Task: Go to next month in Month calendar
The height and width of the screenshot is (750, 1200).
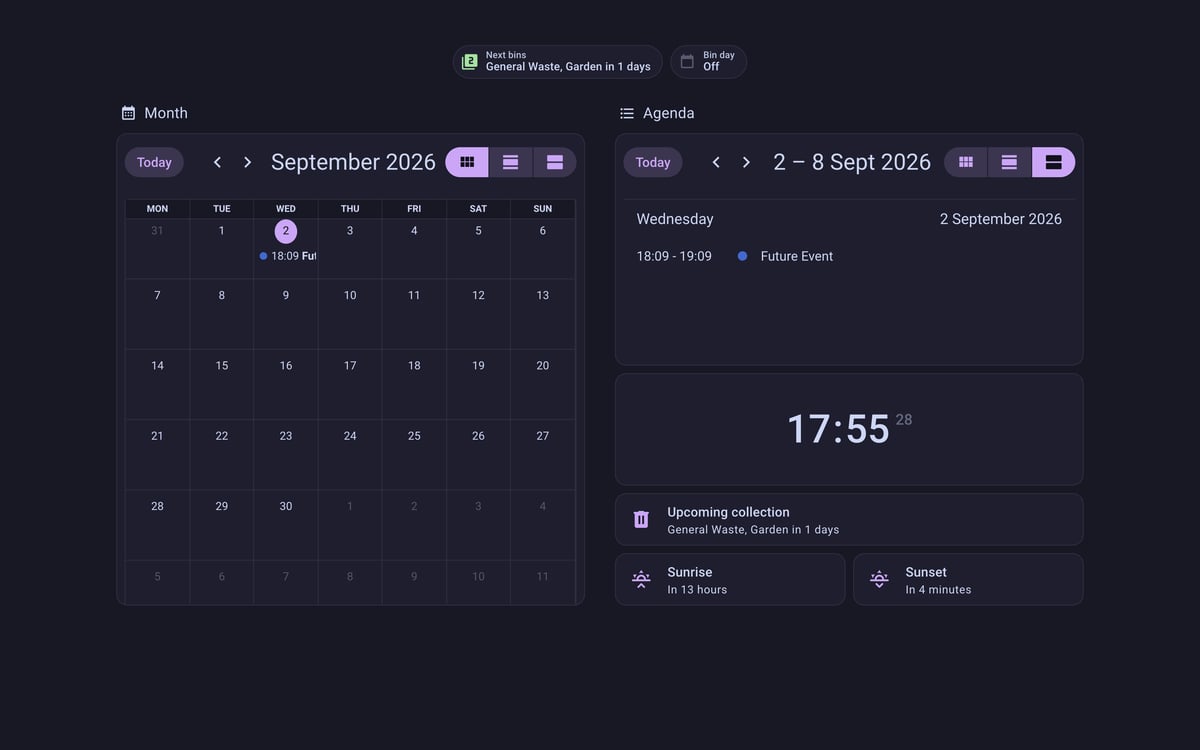Action: pyautogui.click(x=247, y=162)
